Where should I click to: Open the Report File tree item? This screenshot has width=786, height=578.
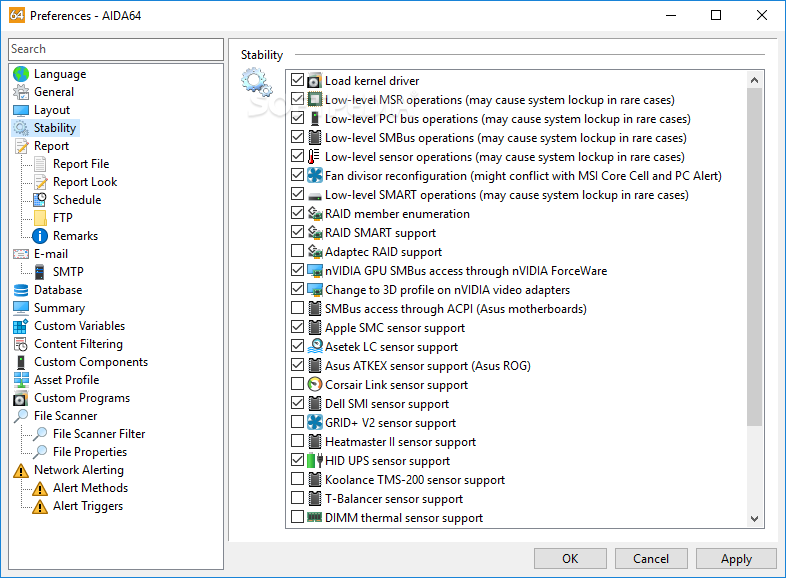click(x=81, y=164)
